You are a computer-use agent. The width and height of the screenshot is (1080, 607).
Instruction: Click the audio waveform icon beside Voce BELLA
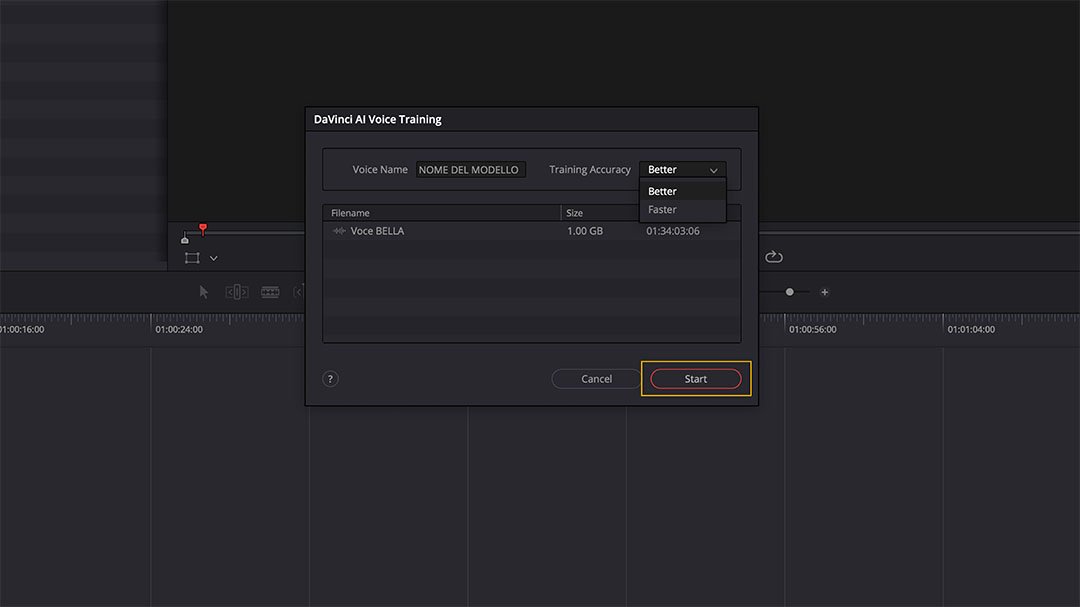coord(339,231)
